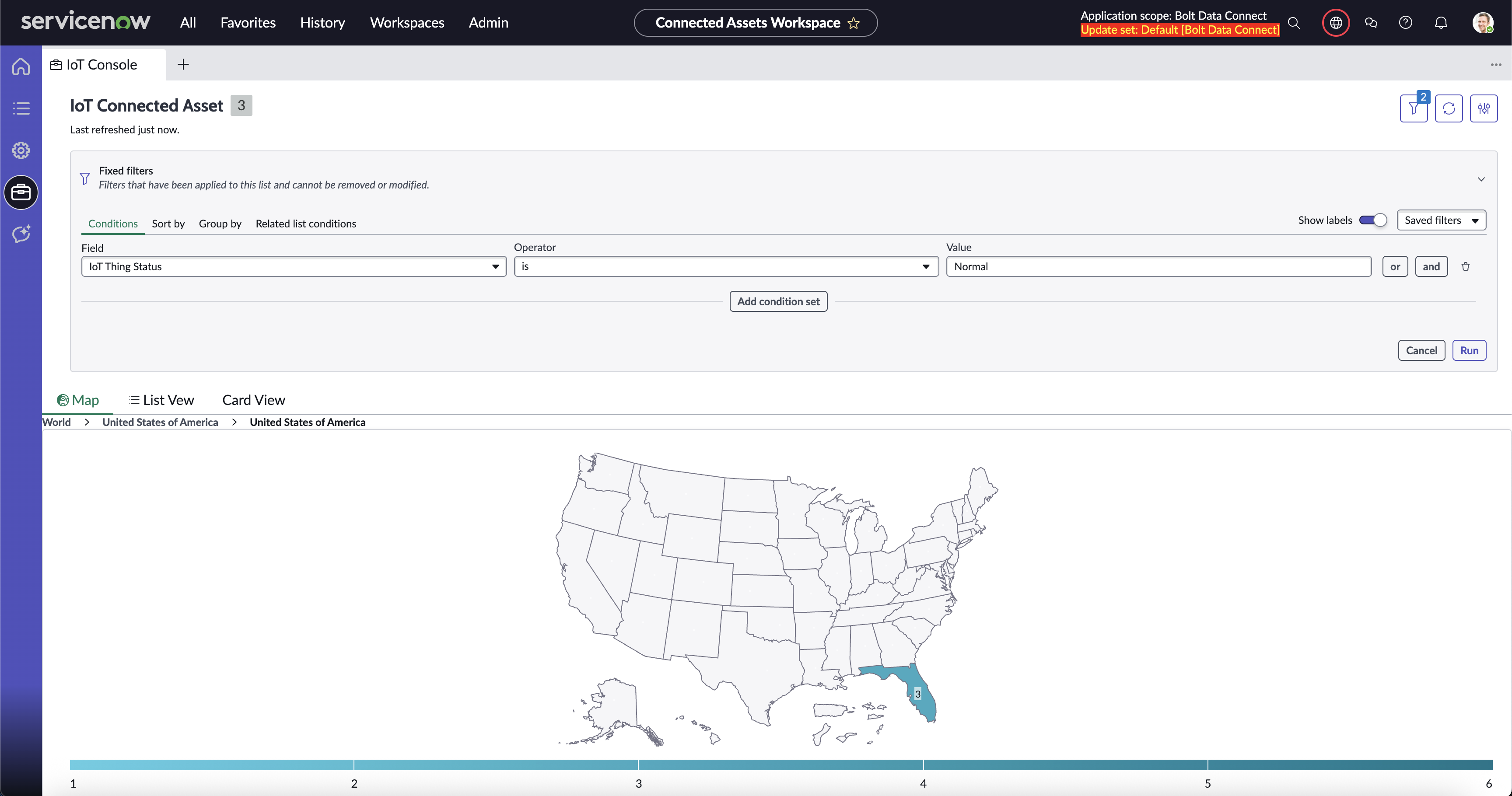Add a new workspace tab with plus
Viewport: 1512px width, 796px height.
183,65
